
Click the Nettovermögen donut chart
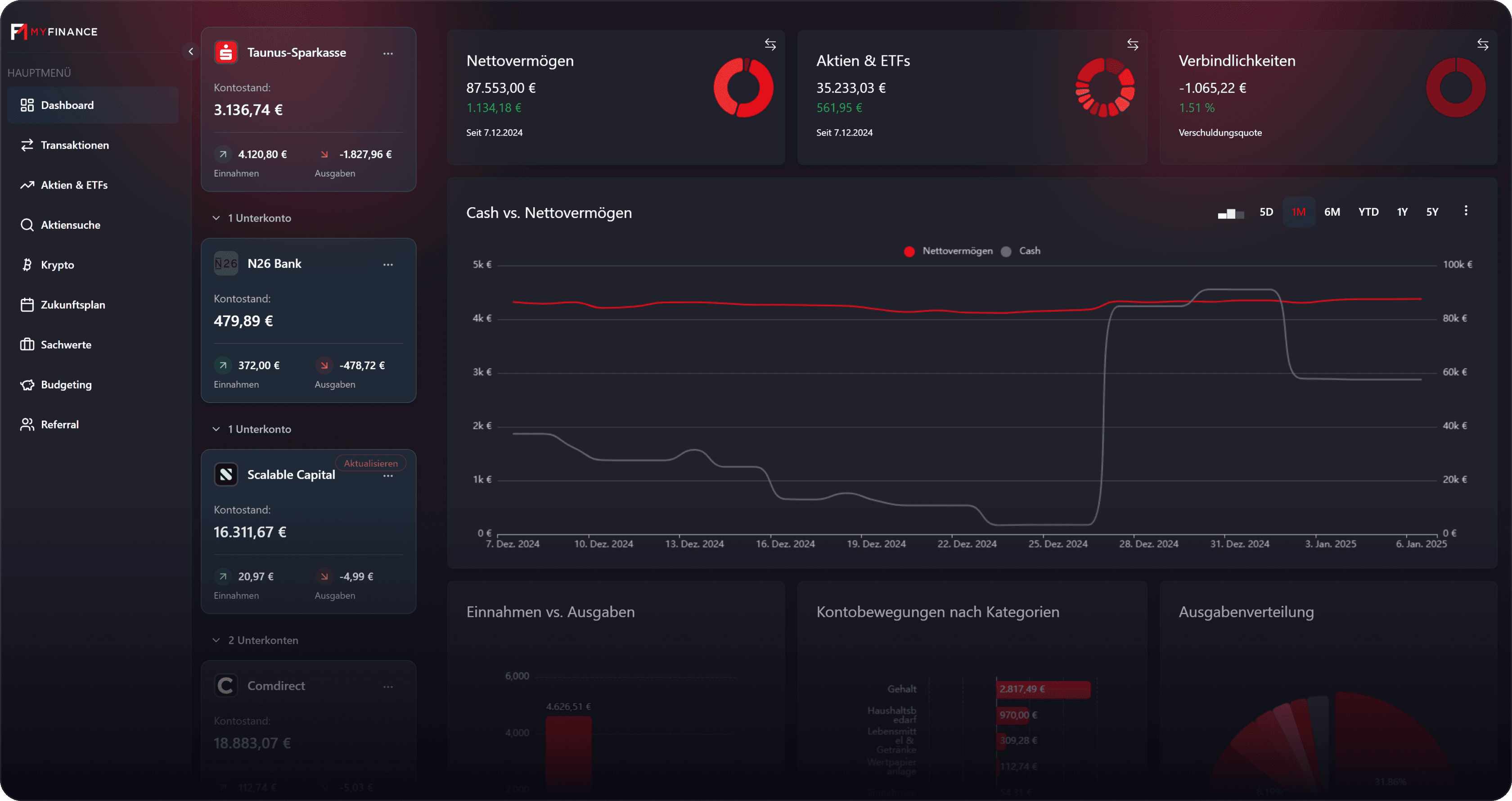(x=743, y=87)
